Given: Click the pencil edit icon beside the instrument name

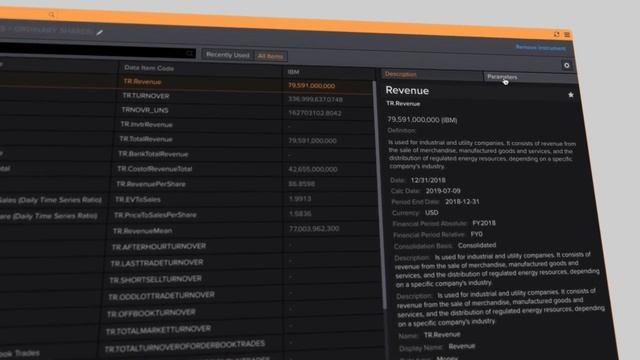Looking at the screenshot, I should (x=100, y=33).
